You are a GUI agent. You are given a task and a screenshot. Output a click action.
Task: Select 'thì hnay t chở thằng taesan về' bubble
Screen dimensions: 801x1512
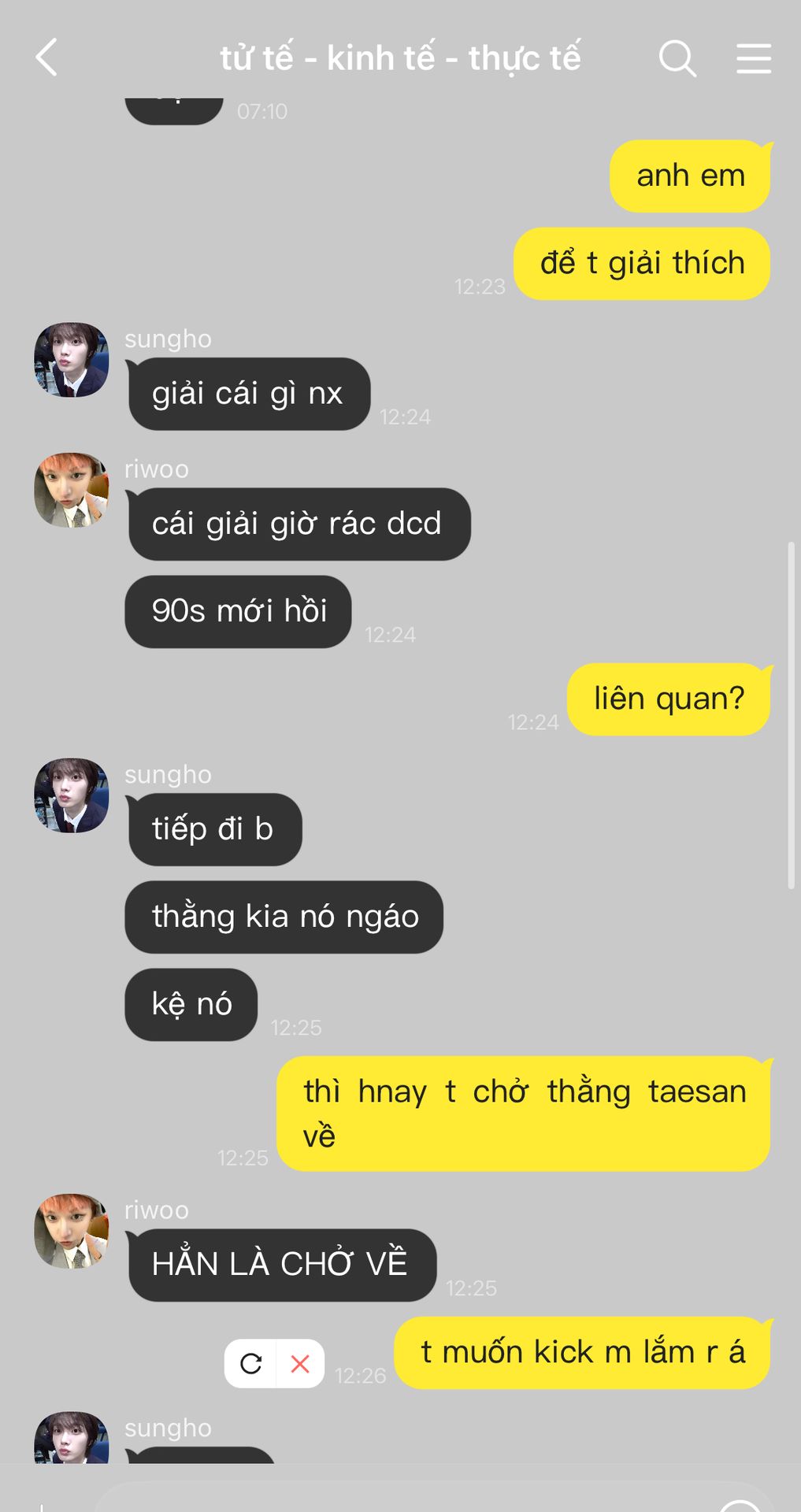tap(524, 1114)
